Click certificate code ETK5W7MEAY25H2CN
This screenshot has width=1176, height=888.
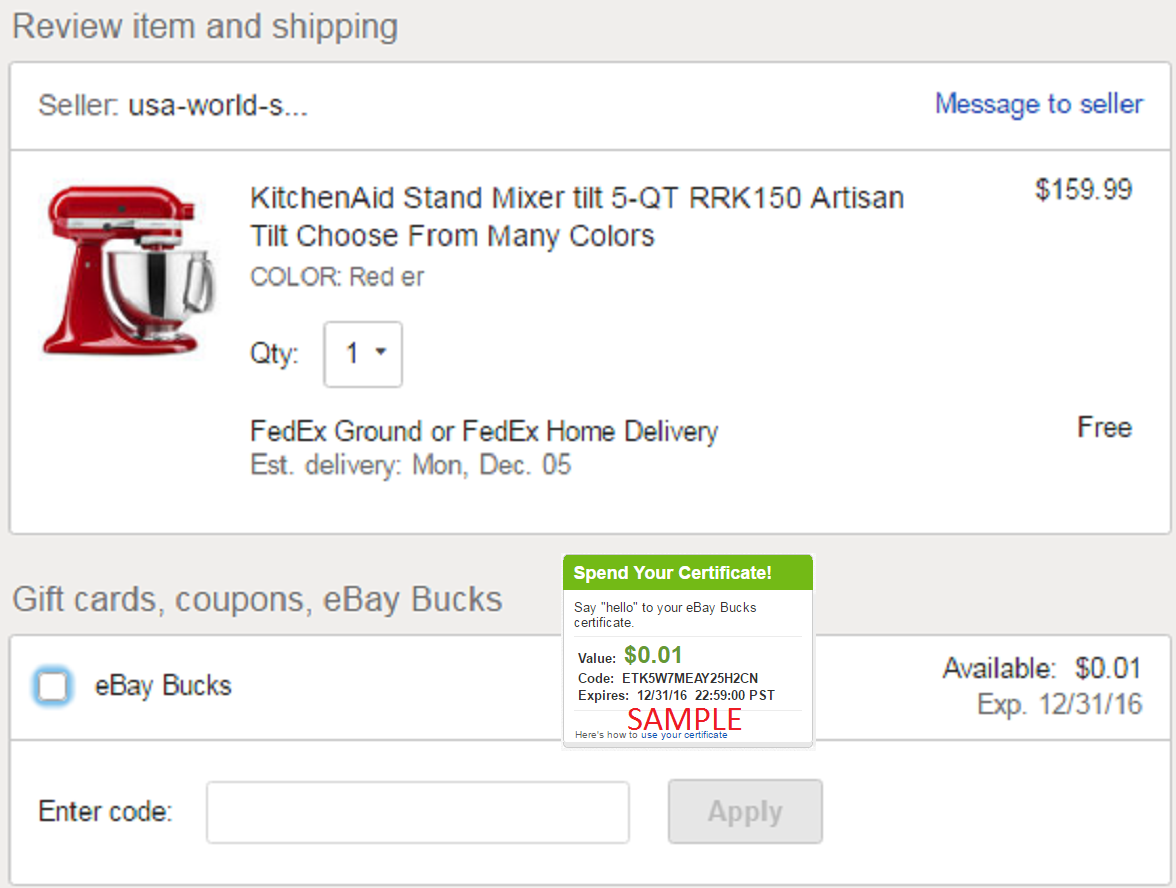coord(690,678)
